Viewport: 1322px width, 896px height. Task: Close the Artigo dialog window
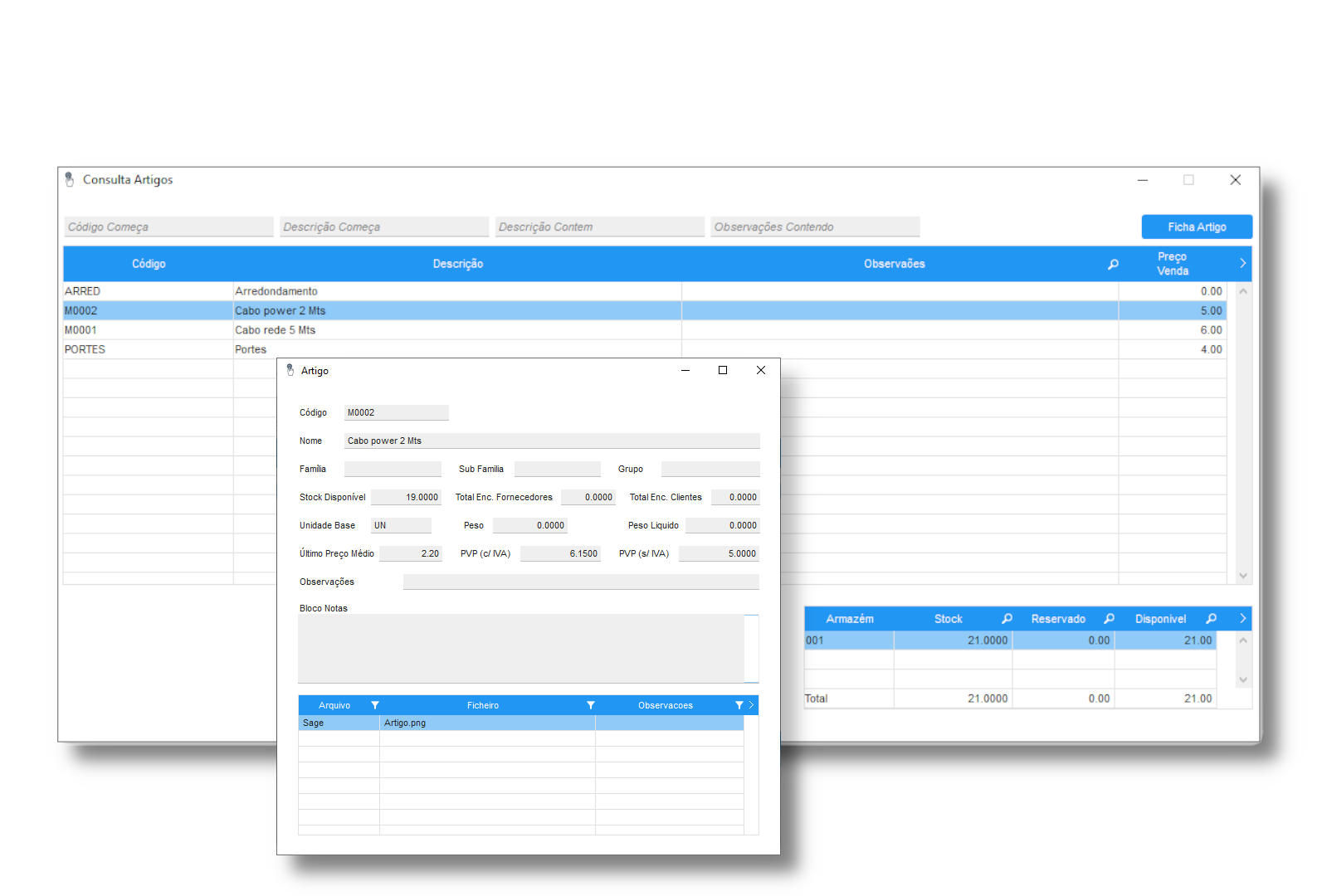click(x=761, y=371)
